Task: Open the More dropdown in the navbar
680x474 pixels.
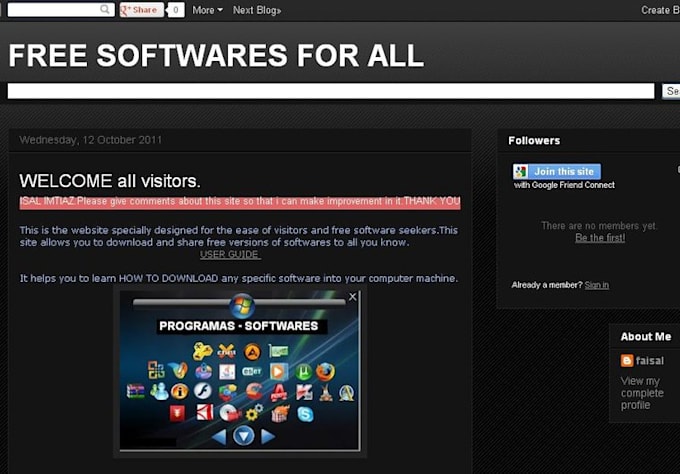Action: point(207,10)
